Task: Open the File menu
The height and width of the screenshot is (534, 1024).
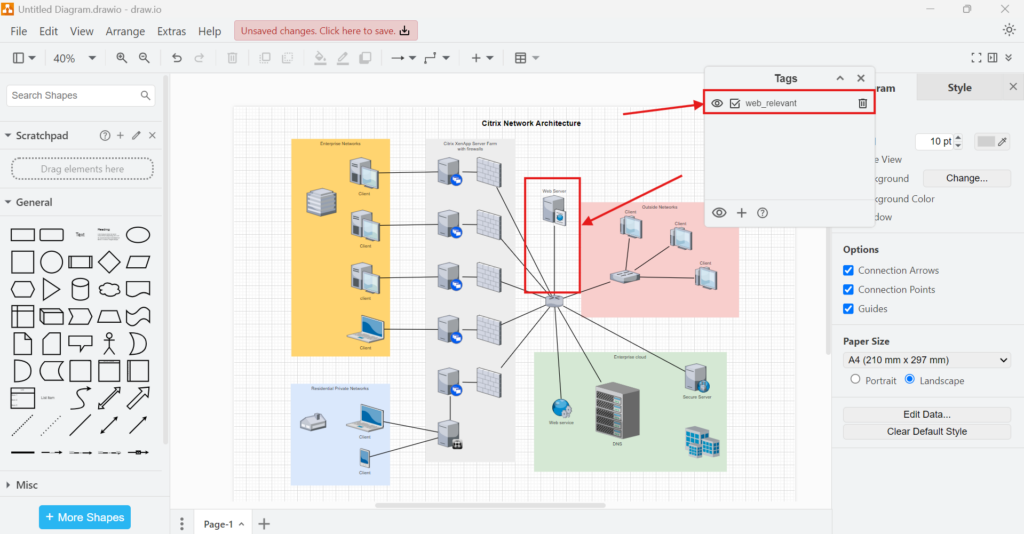Action: (x=19, y=31)
